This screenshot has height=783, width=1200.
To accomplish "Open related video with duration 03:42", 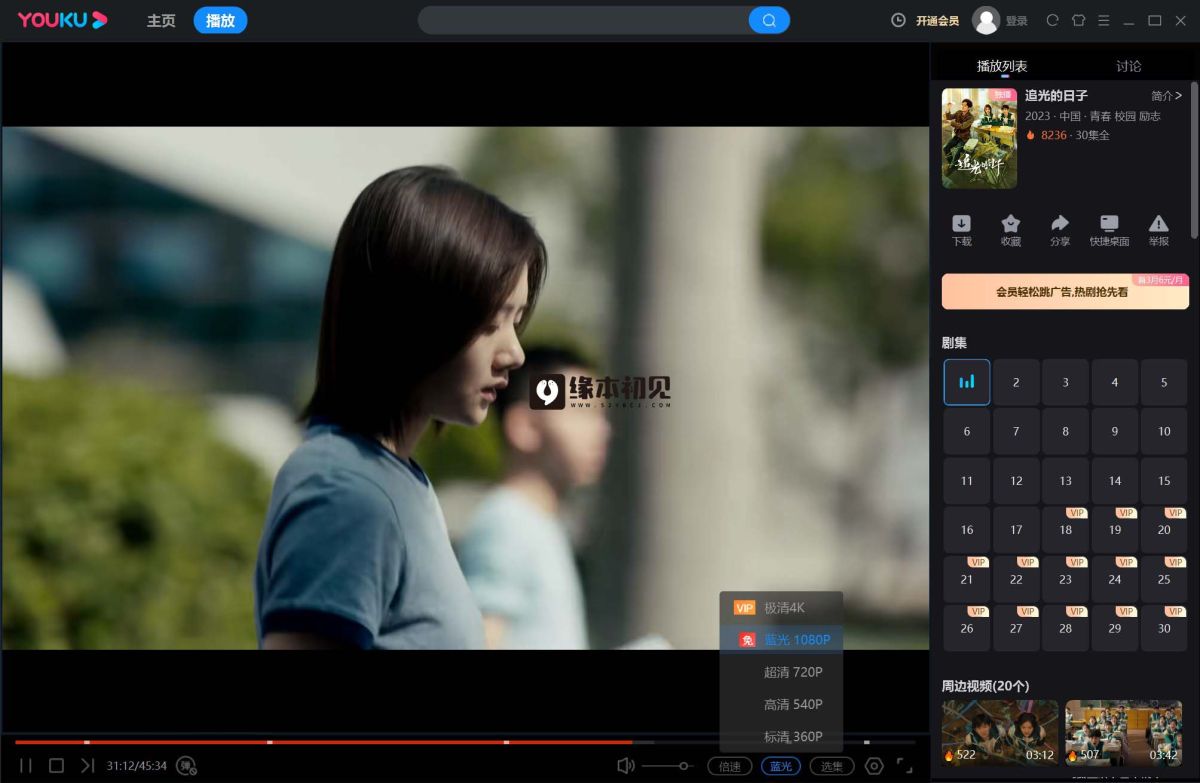I will click(1124, 733).
